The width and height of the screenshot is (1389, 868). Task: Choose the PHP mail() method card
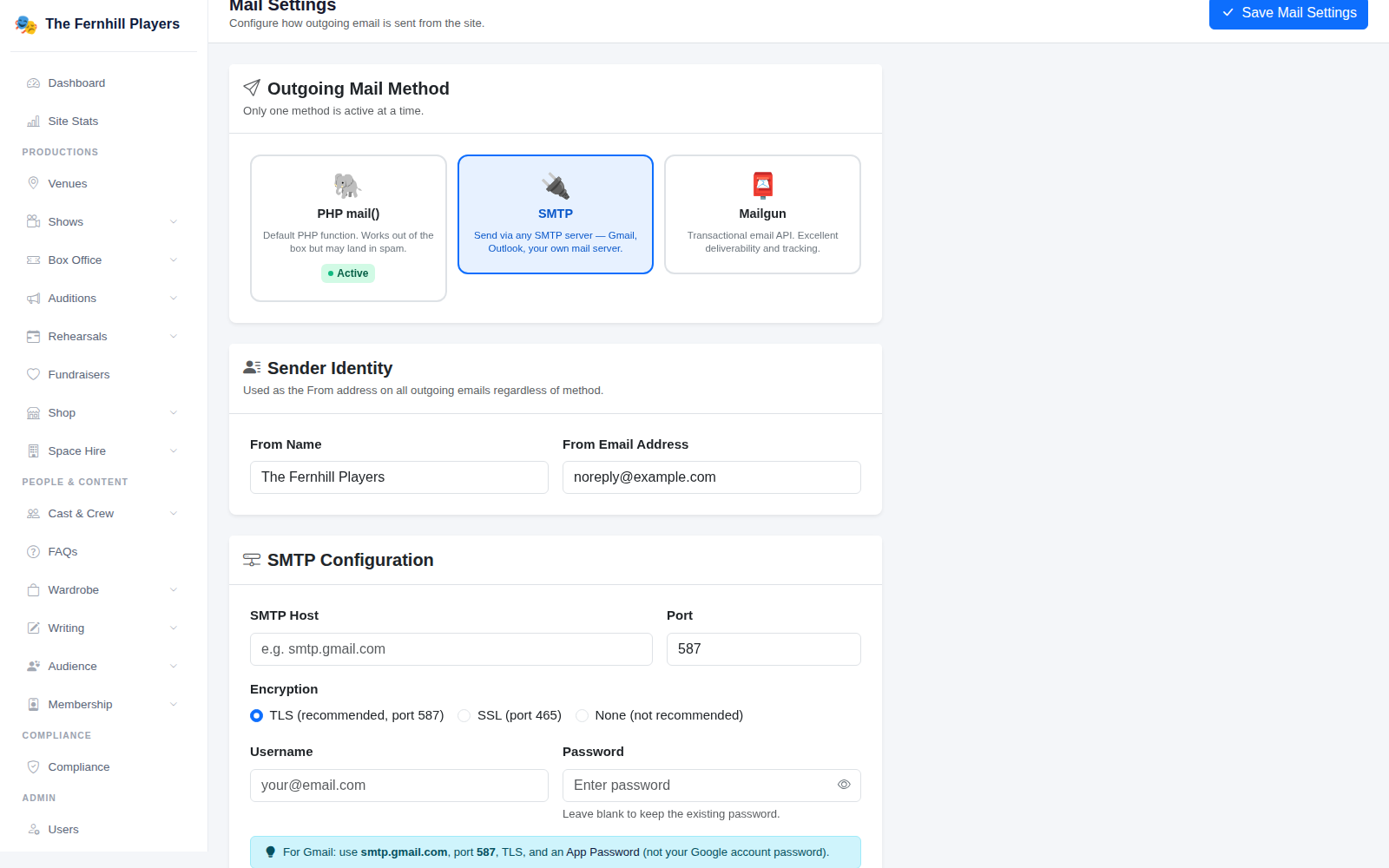348,228
